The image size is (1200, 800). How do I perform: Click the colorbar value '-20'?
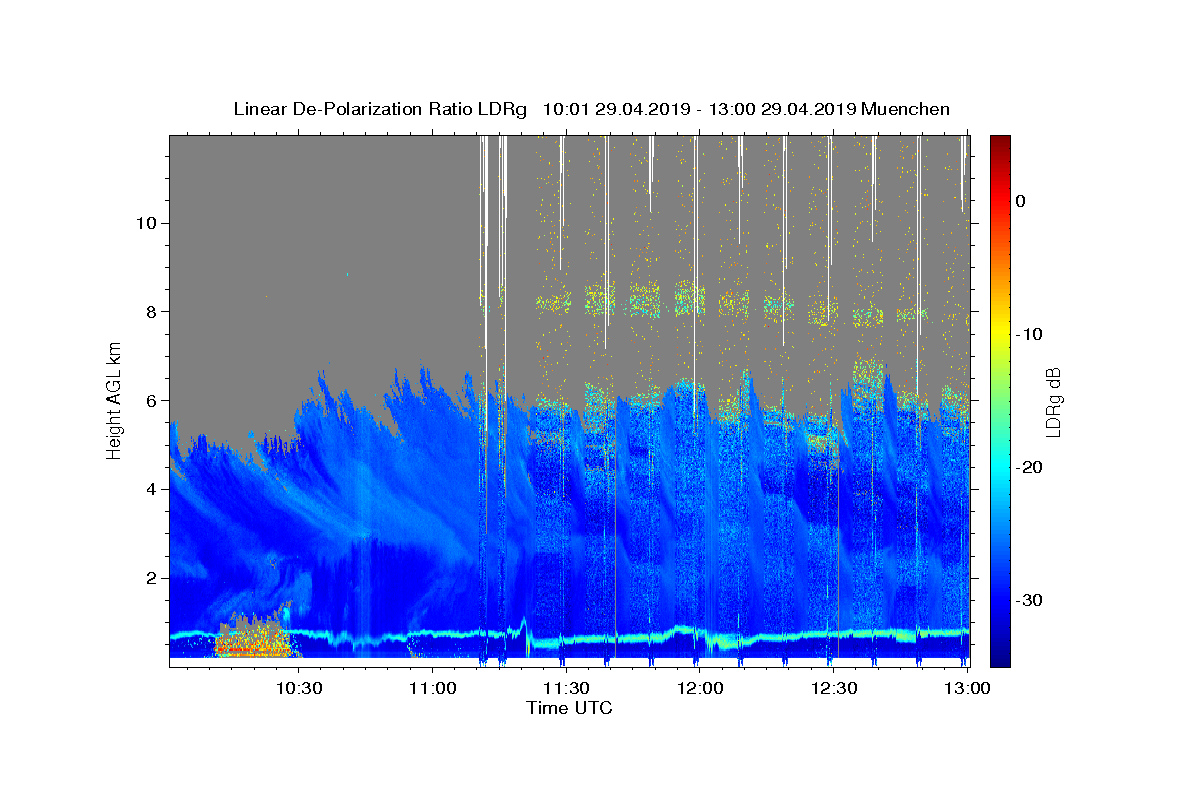click(x=1029, y=467)
